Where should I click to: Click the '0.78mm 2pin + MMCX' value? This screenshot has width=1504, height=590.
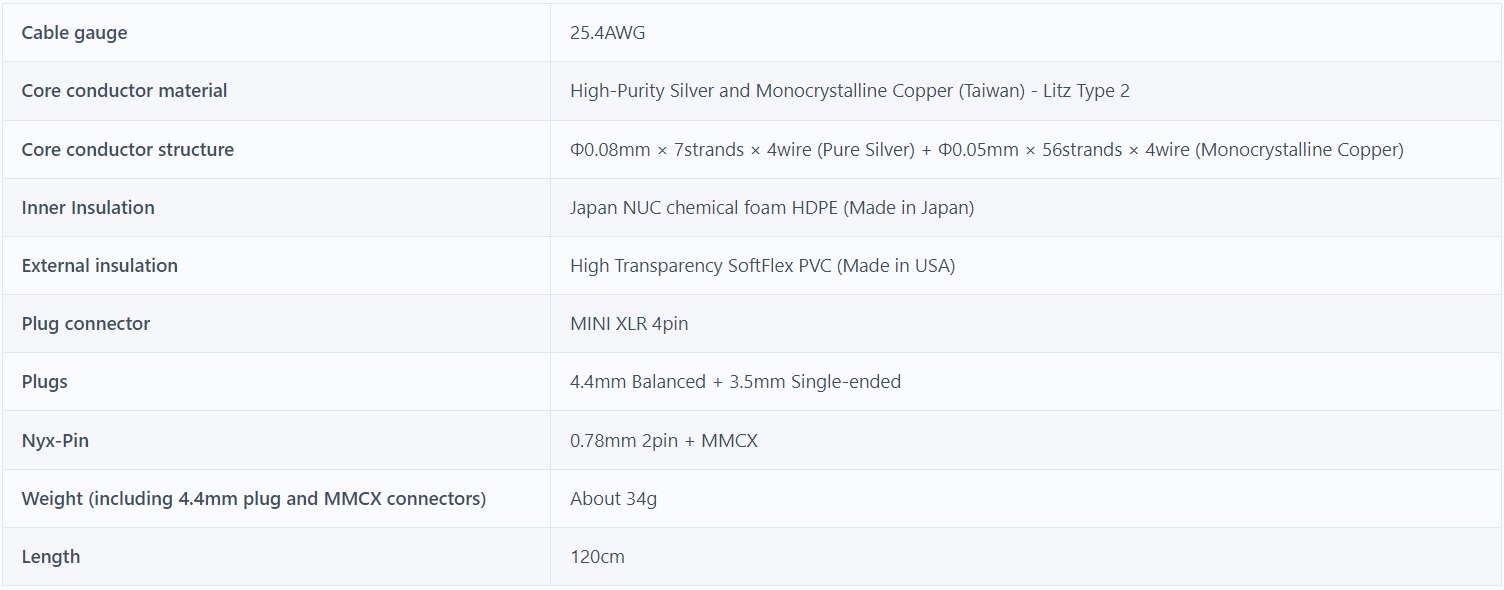pos(663,440)
